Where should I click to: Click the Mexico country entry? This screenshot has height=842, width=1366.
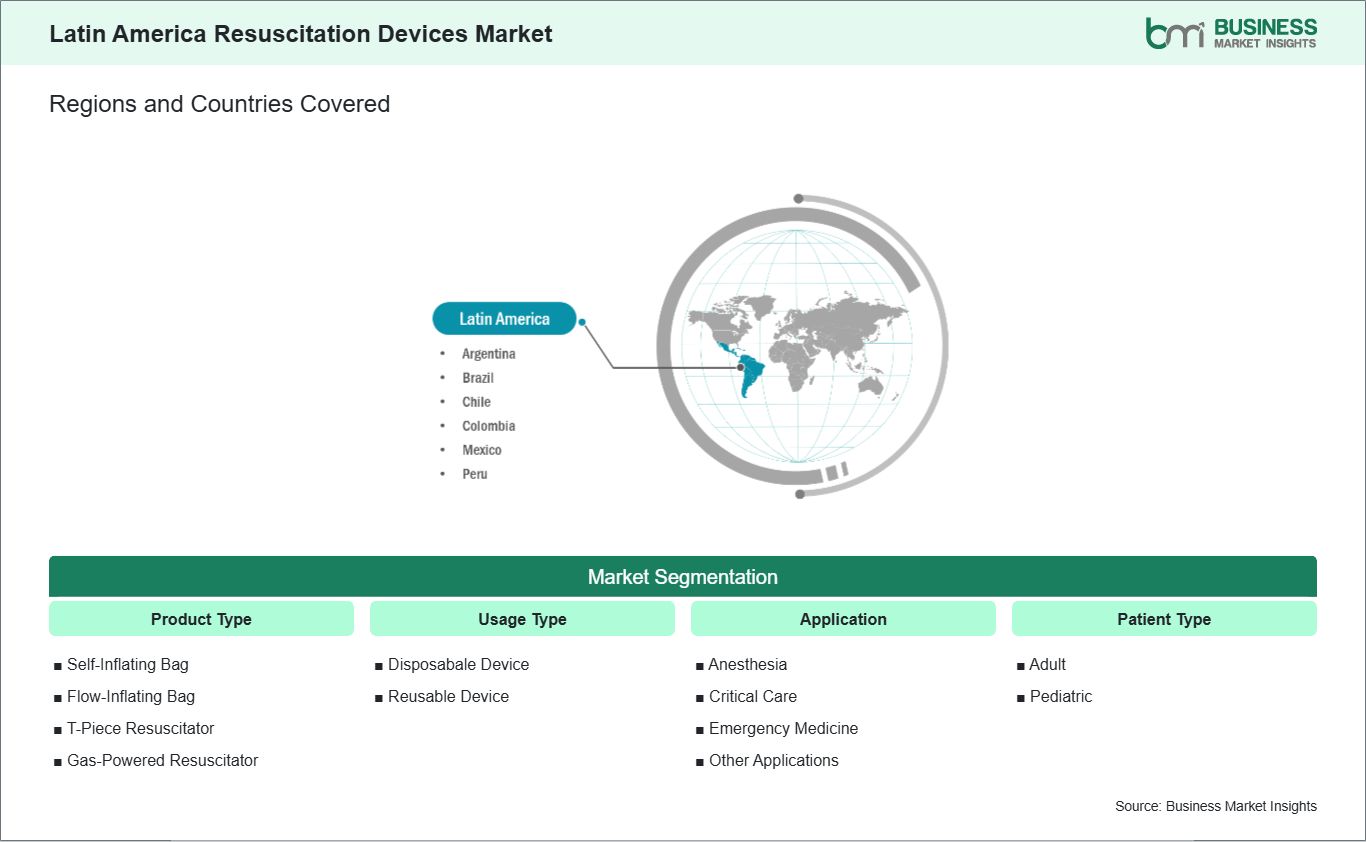click(x=482, y=450)
